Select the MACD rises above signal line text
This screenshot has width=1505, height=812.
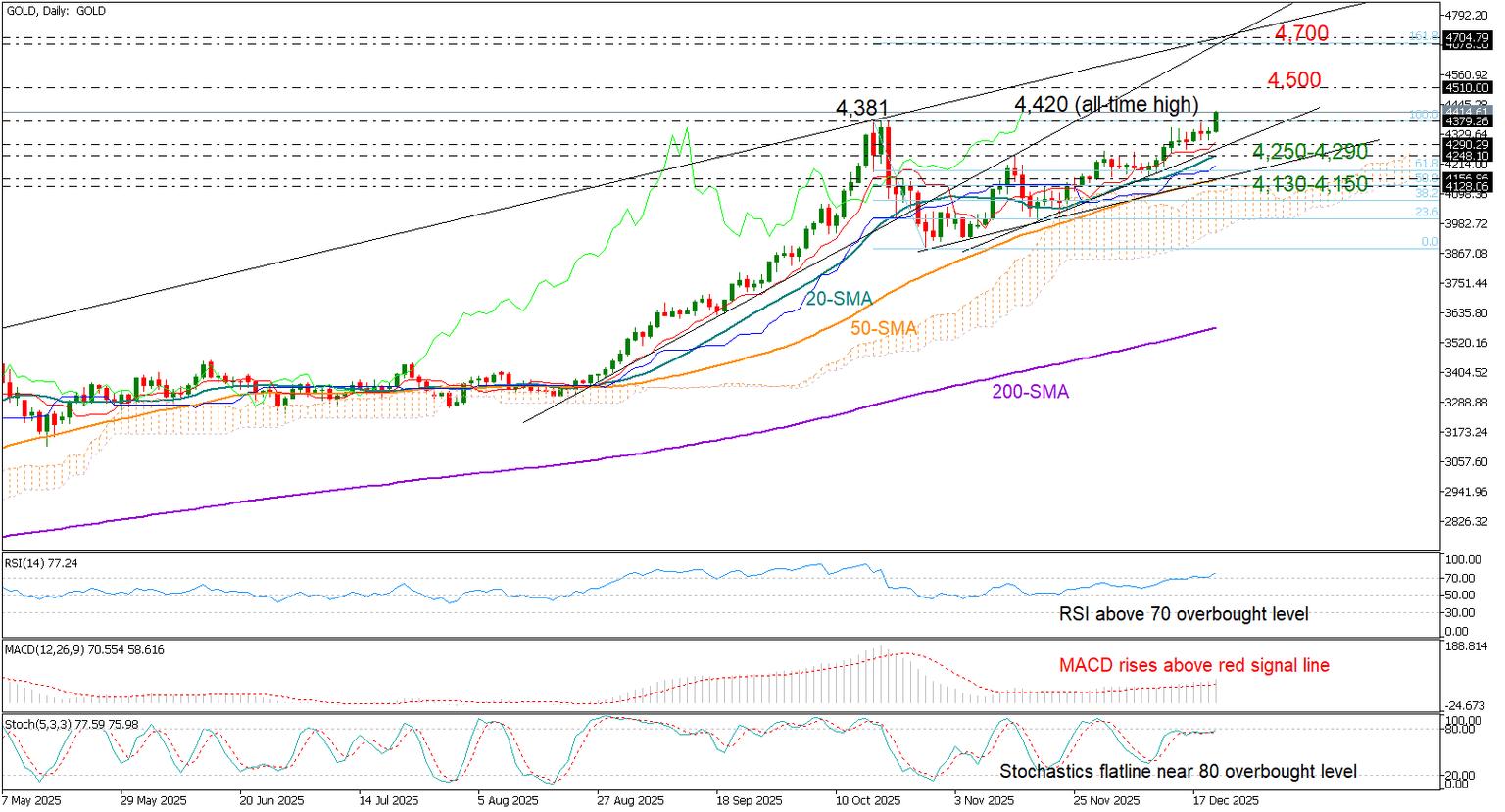[1194, 665]
